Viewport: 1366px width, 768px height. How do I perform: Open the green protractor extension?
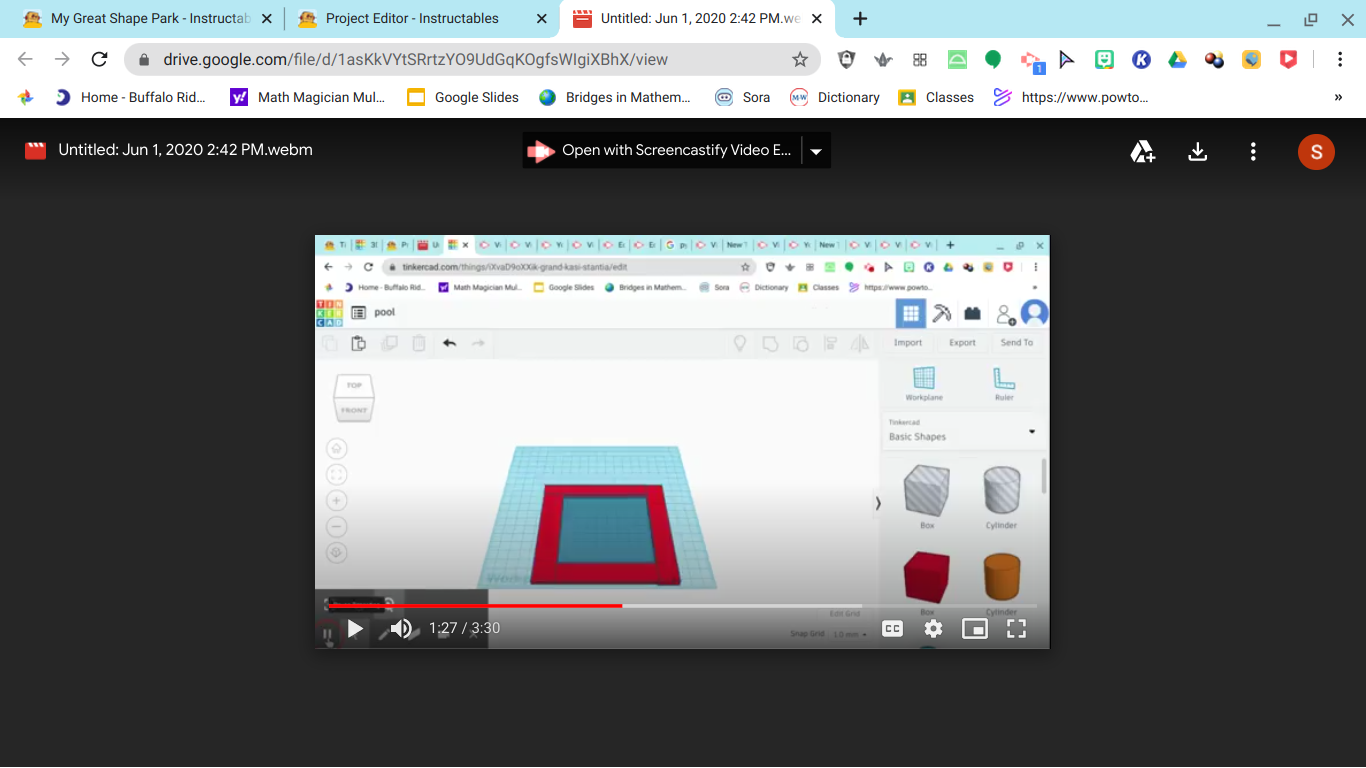[x=957, y=59]
